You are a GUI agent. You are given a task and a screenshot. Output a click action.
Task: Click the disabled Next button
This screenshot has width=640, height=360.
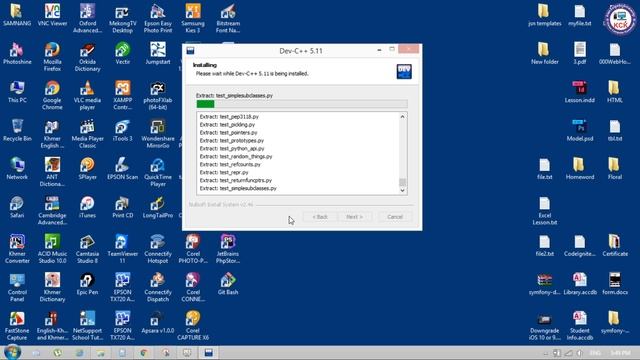coord(354,217)
